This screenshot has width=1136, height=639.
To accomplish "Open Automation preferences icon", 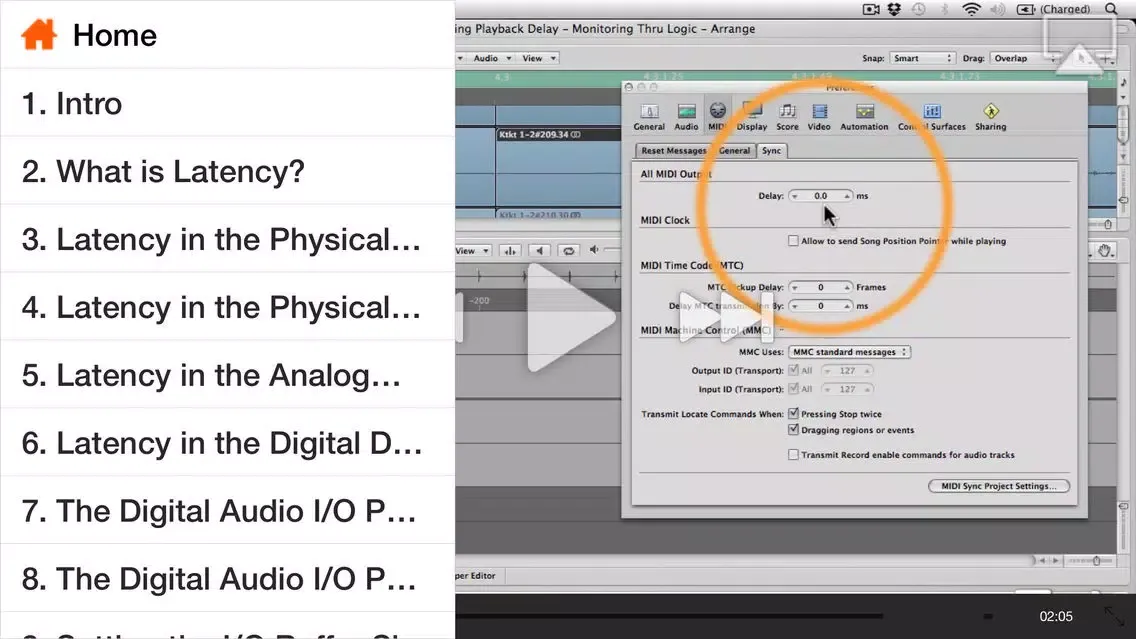I will click(864, 117).
